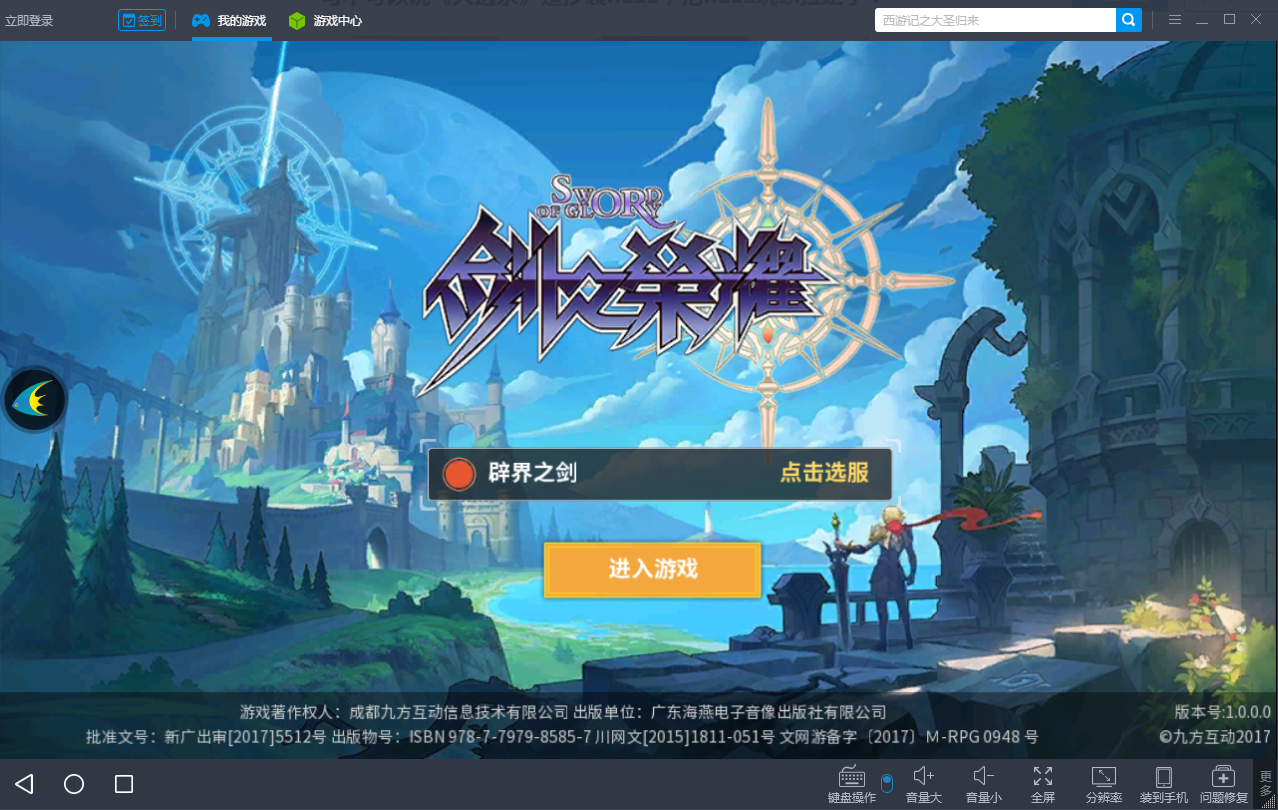
Task: Open resolution (分辨率) settings
Action: 1104,784
